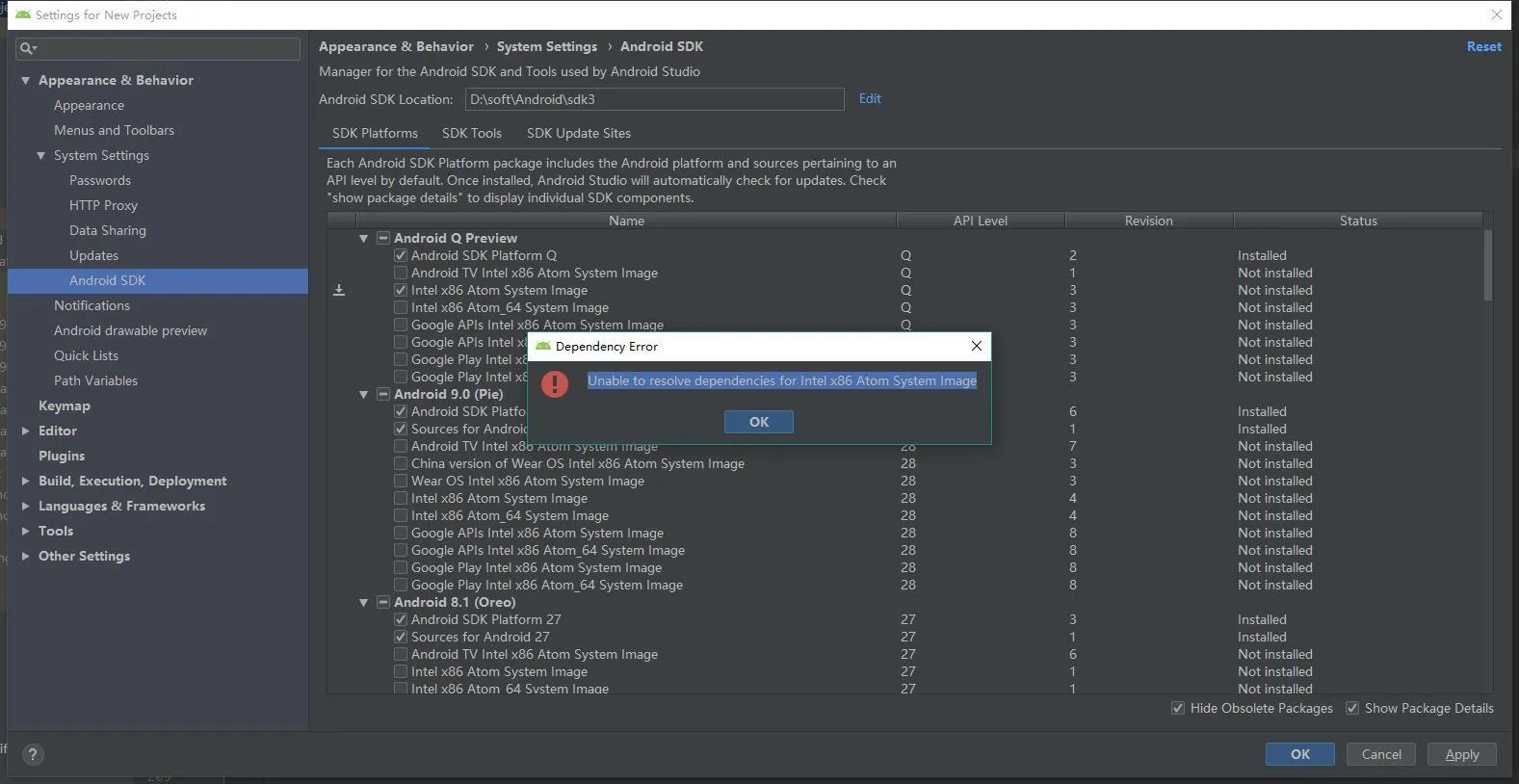The width and height of the screenshot is (1519, 784).
Task: Click the download icon beside the Q system image row
Action: click(339, 290)
